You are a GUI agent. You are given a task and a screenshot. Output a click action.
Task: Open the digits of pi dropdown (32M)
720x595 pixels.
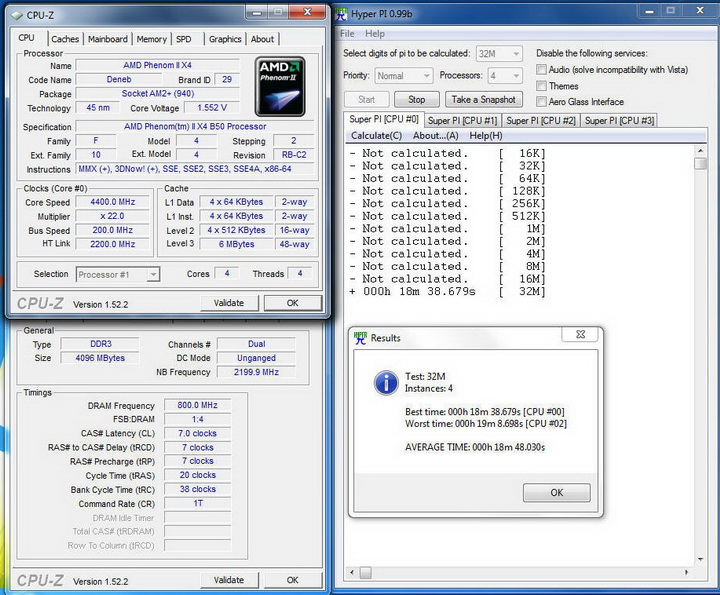[499, 54]
